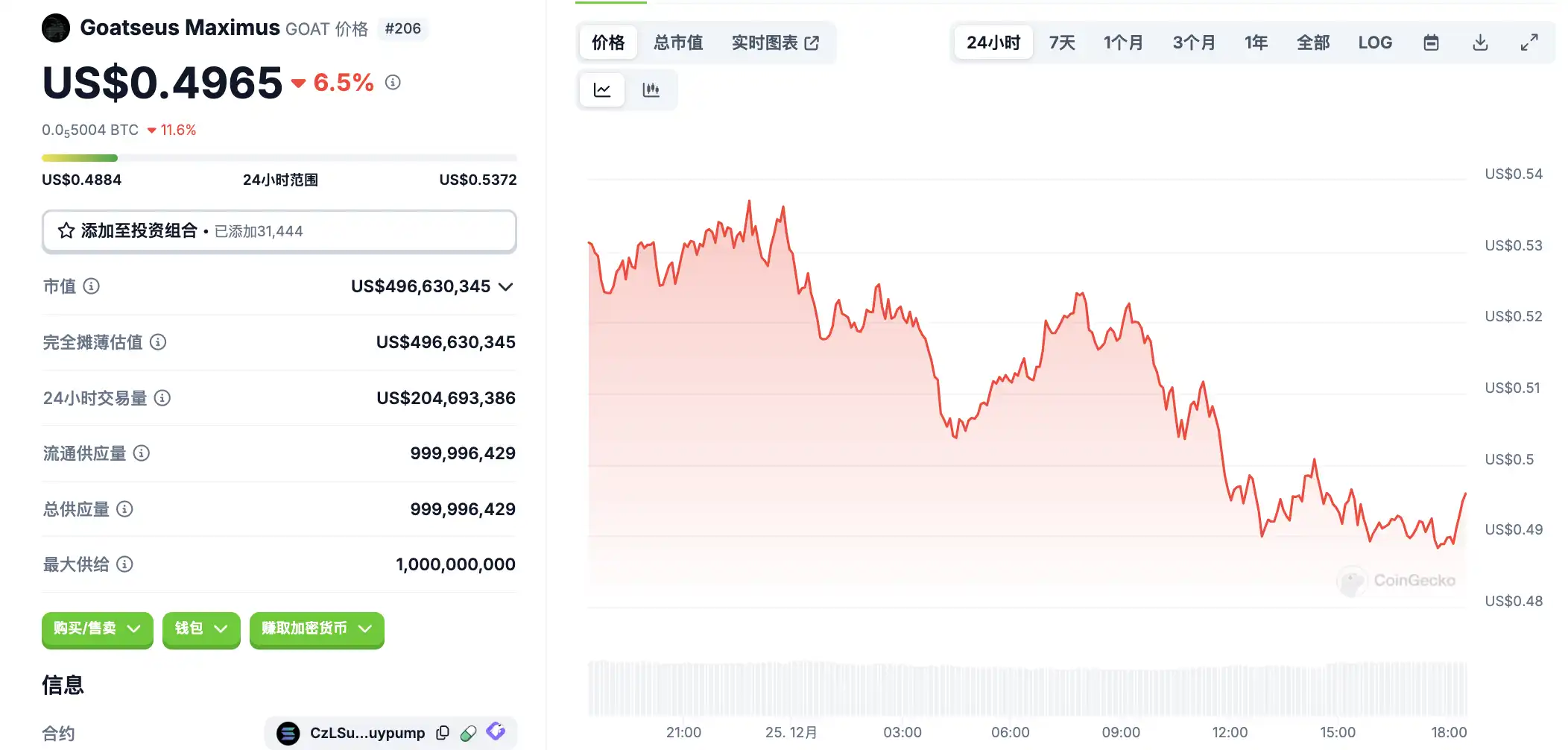Open the 购买/售卖 dropdown

97,629
